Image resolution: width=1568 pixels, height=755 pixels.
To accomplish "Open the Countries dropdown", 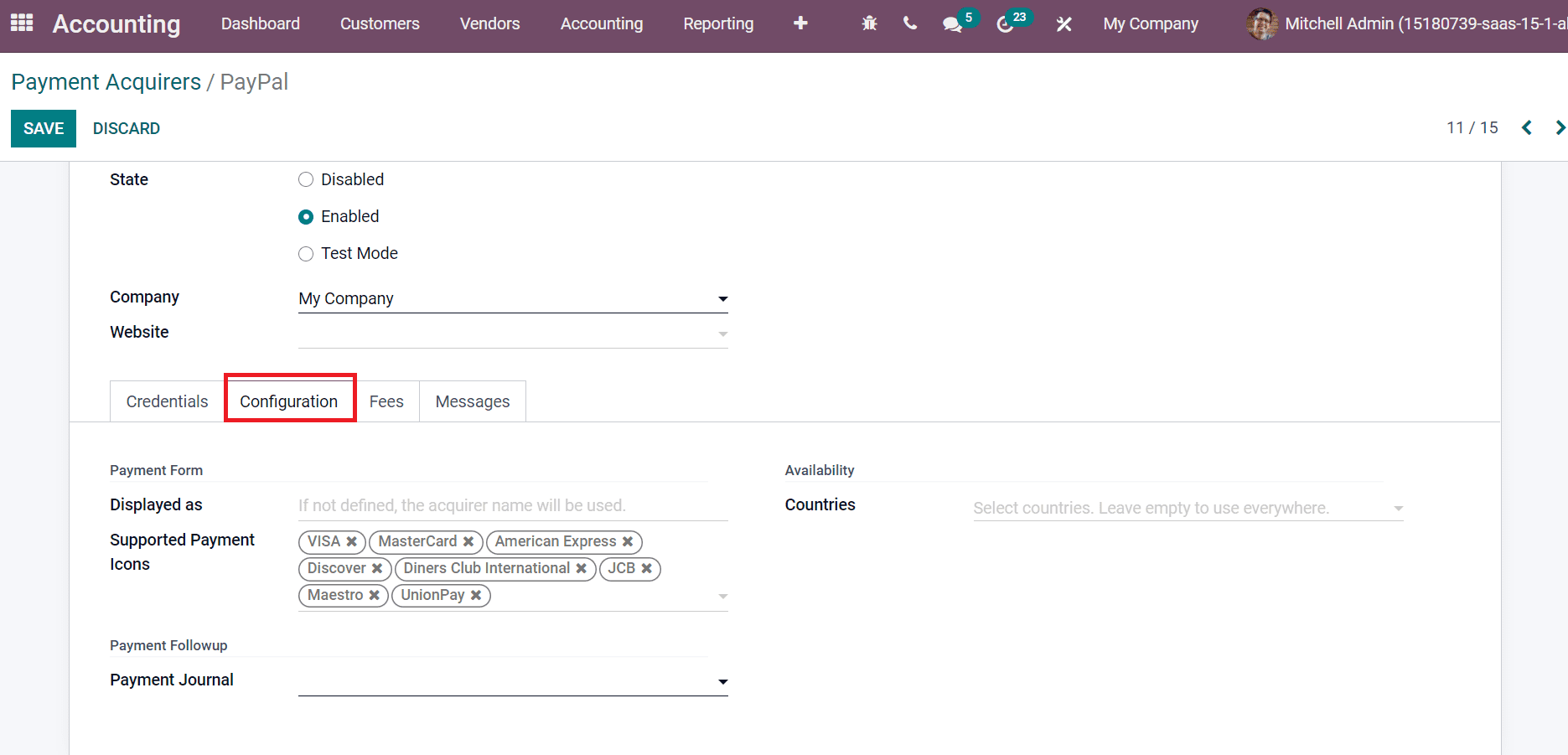I will coord(1188,508).
